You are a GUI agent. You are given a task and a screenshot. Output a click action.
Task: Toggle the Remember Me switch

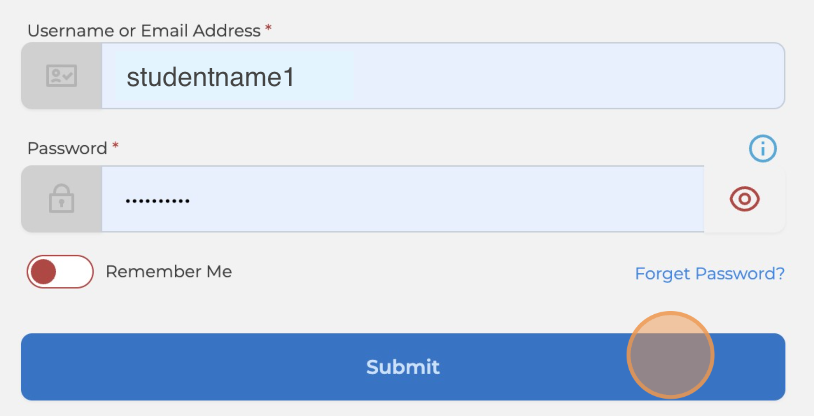pyautogui.click(x=60, y=271)
